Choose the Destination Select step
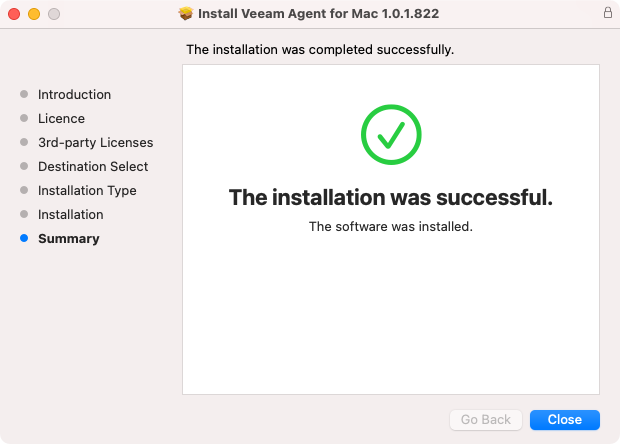The image size is (620, 444). pos(93,167)
